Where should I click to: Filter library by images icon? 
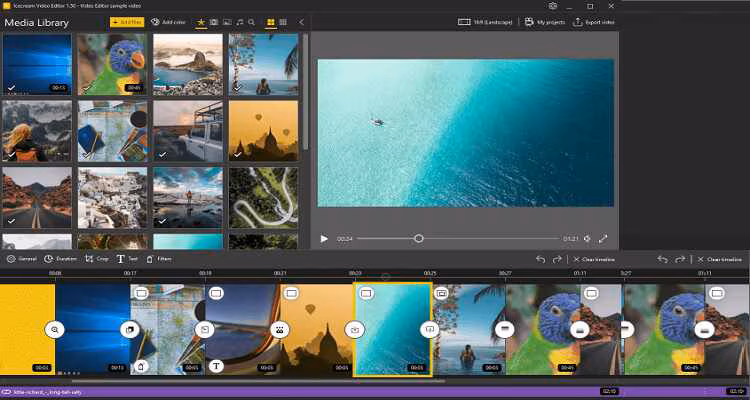point(227,21)
